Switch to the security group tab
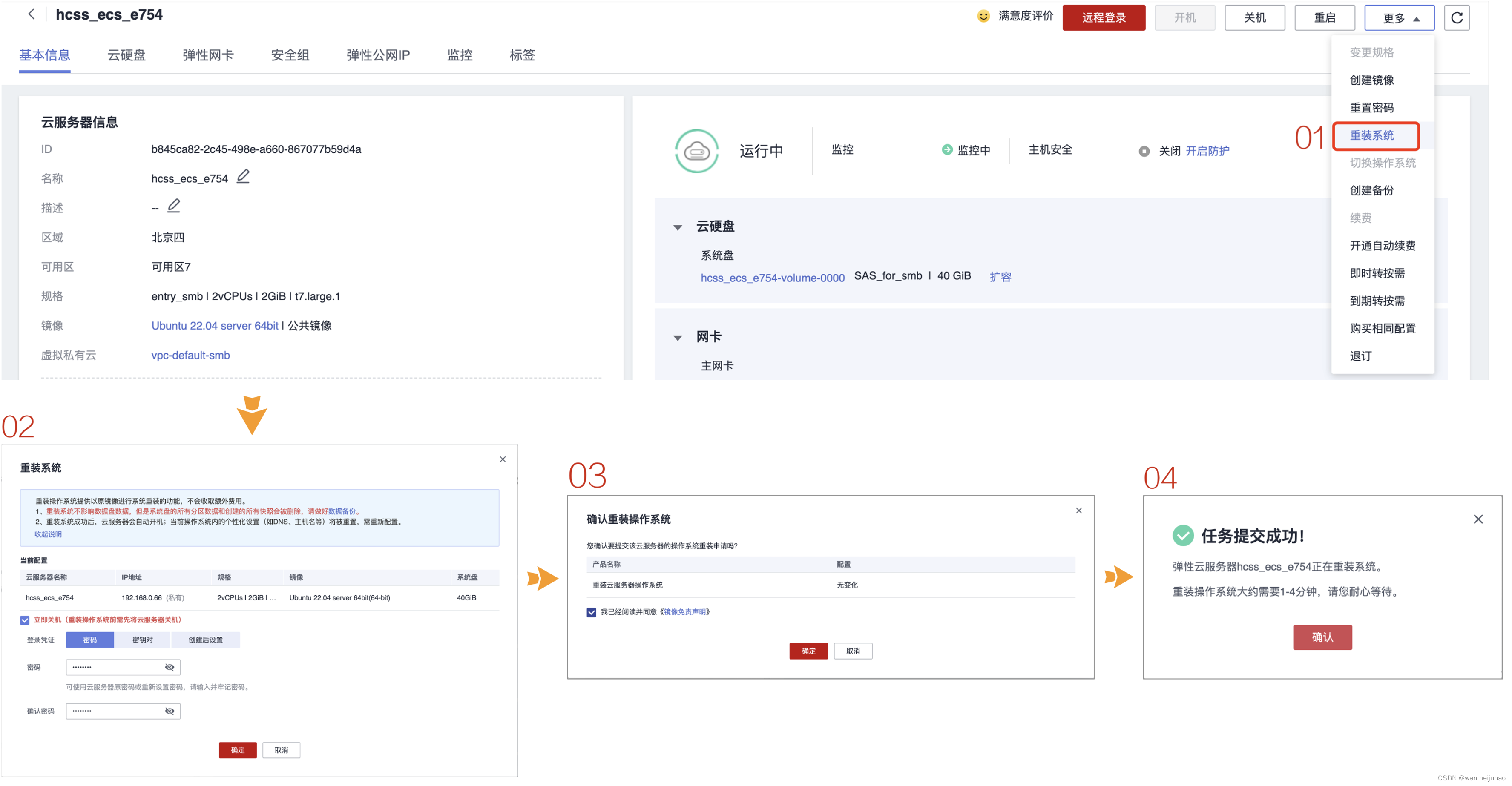 (290, 55)
